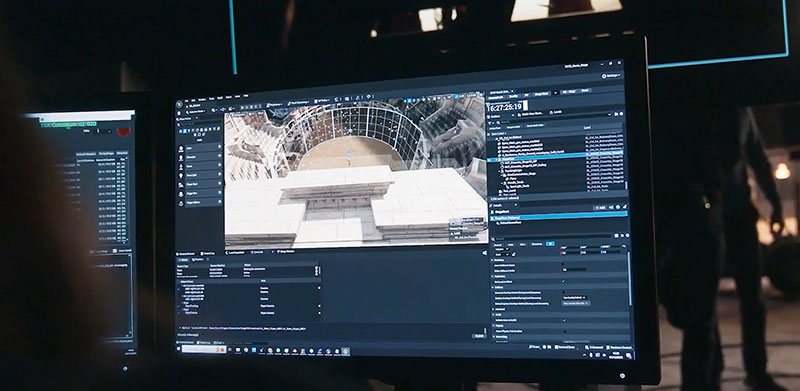
Task: Click the Add component button in Details
Action: click(x=601, y=207)
